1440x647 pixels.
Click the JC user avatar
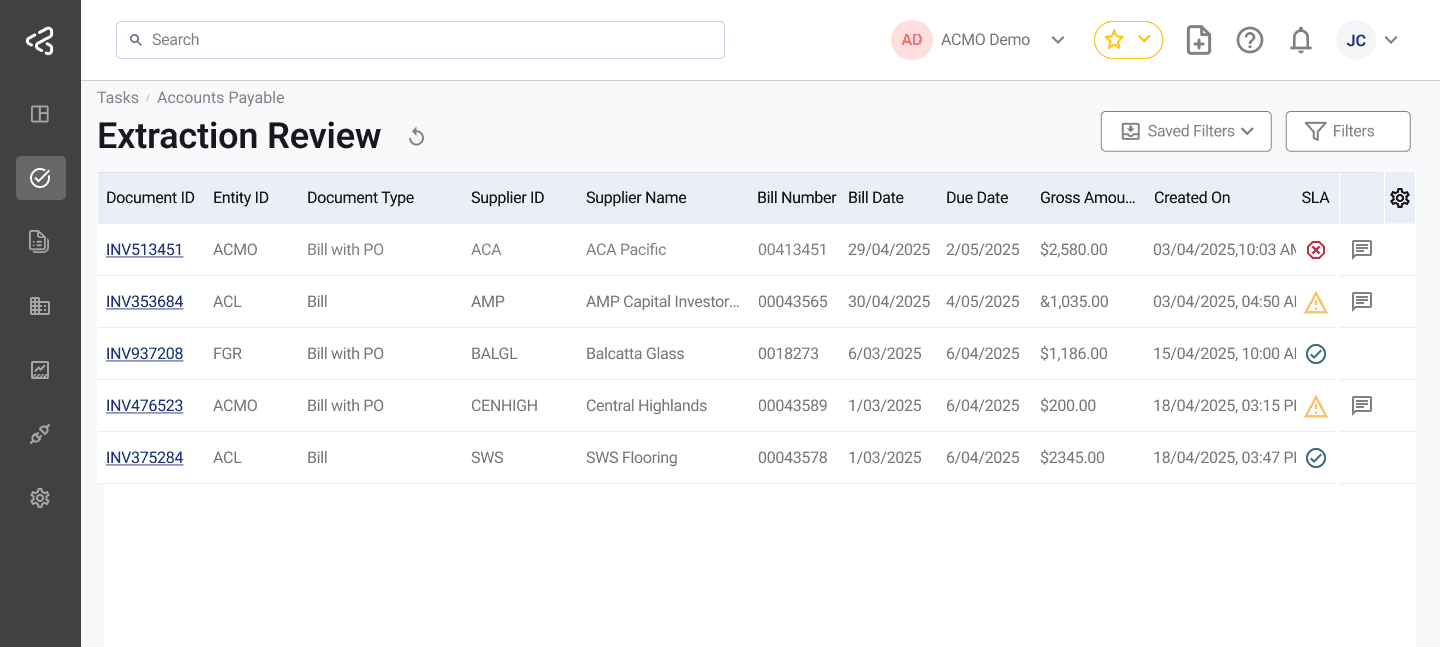tap(1356, 40)
